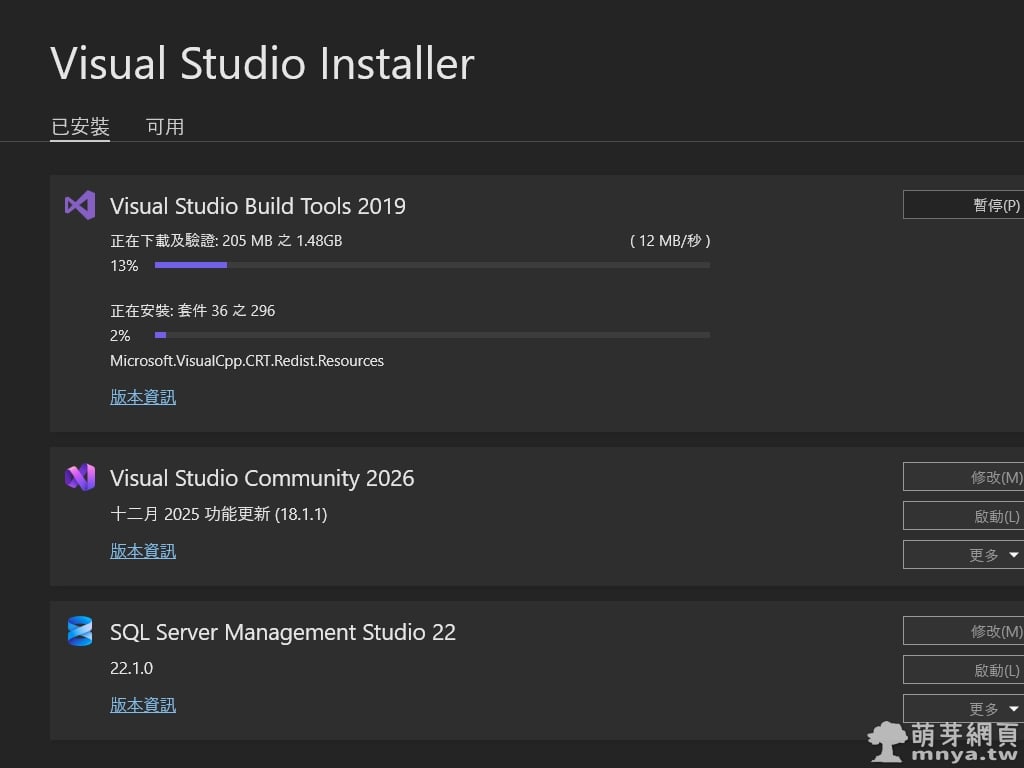Open the 版本資訊 link under Build Tools 2019
1024x768 pixels.
coord(143,397)
